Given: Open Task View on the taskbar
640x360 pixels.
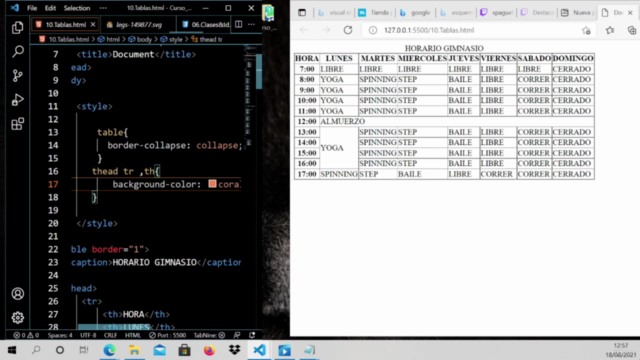Looking at the screenshot, I should 84,350.
